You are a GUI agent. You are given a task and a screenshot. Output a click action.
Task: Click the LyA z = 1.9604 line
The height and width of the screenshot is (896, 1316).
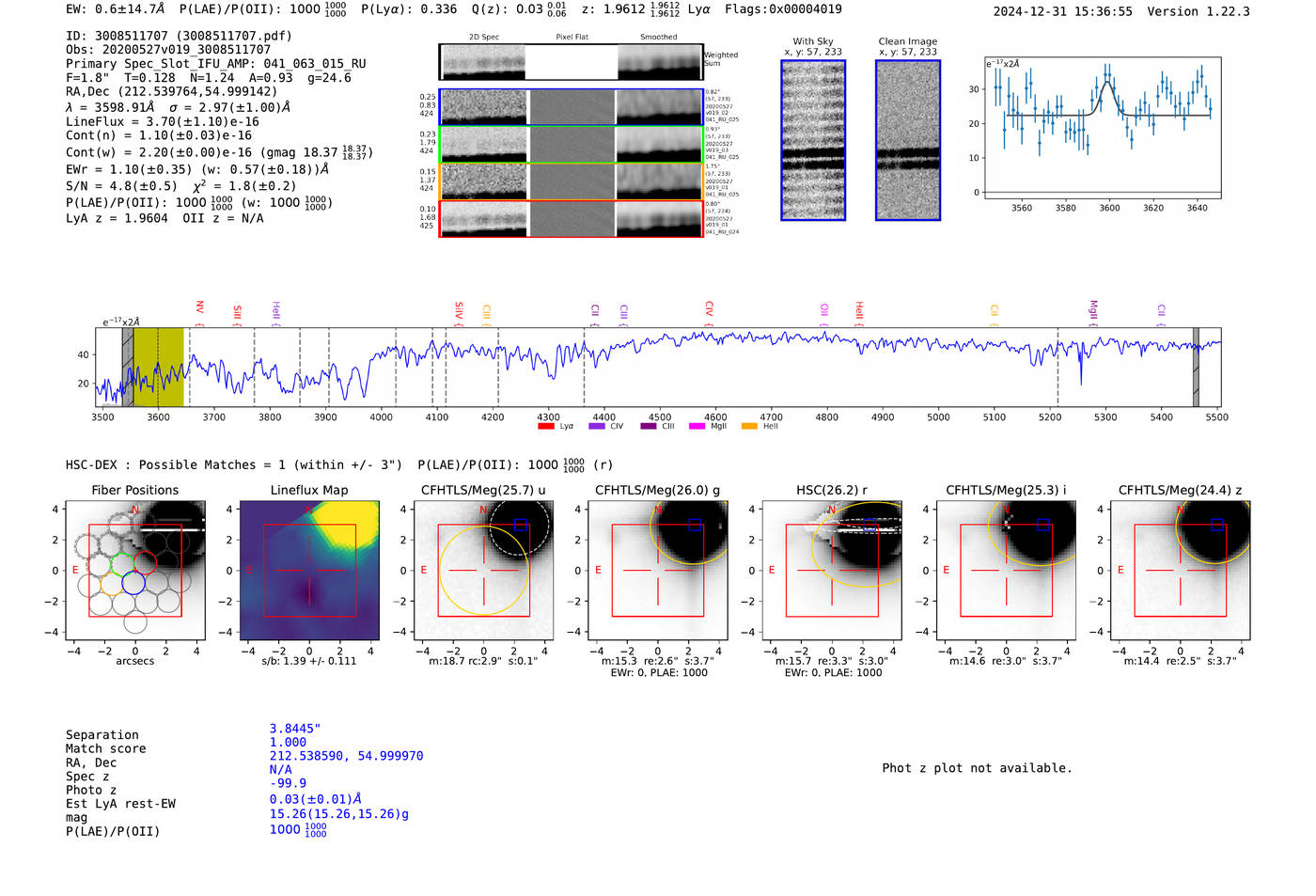164,218
